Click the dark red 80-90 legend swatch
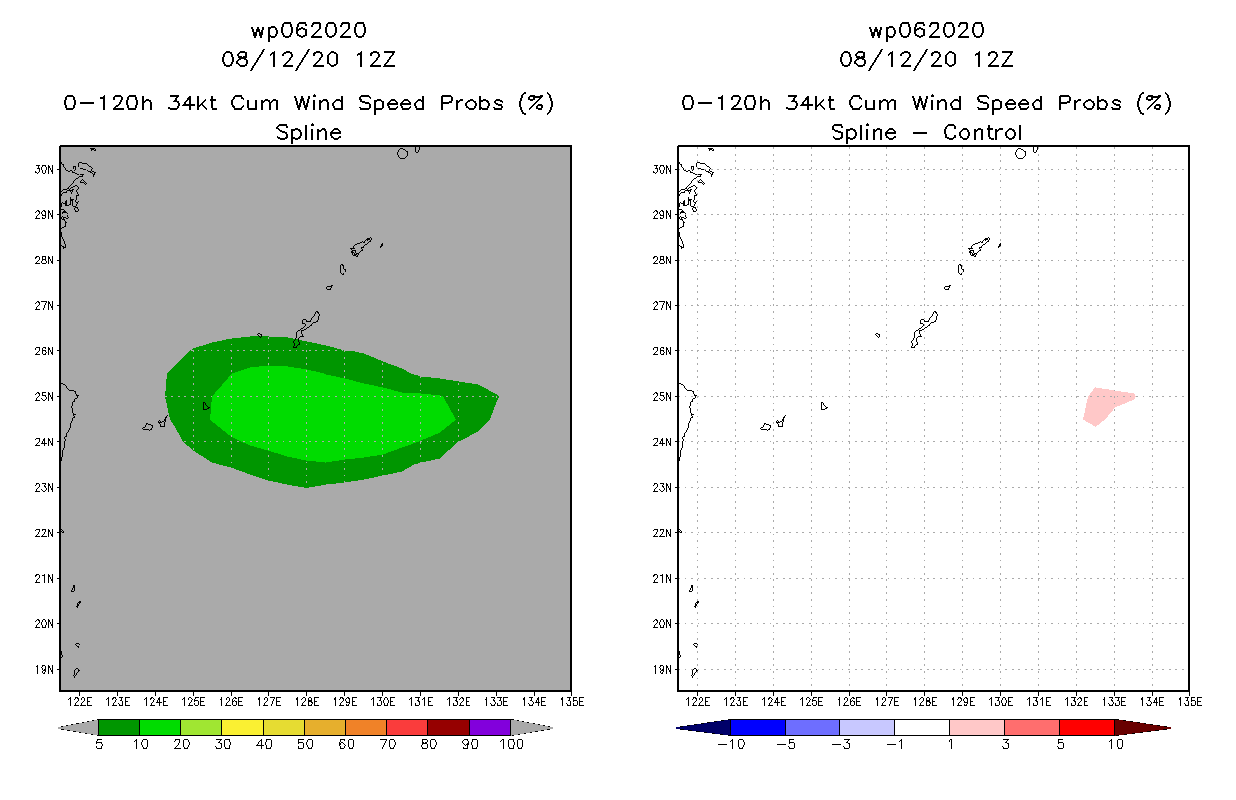This screenshot has height=800, width=1236. (448, 727)
